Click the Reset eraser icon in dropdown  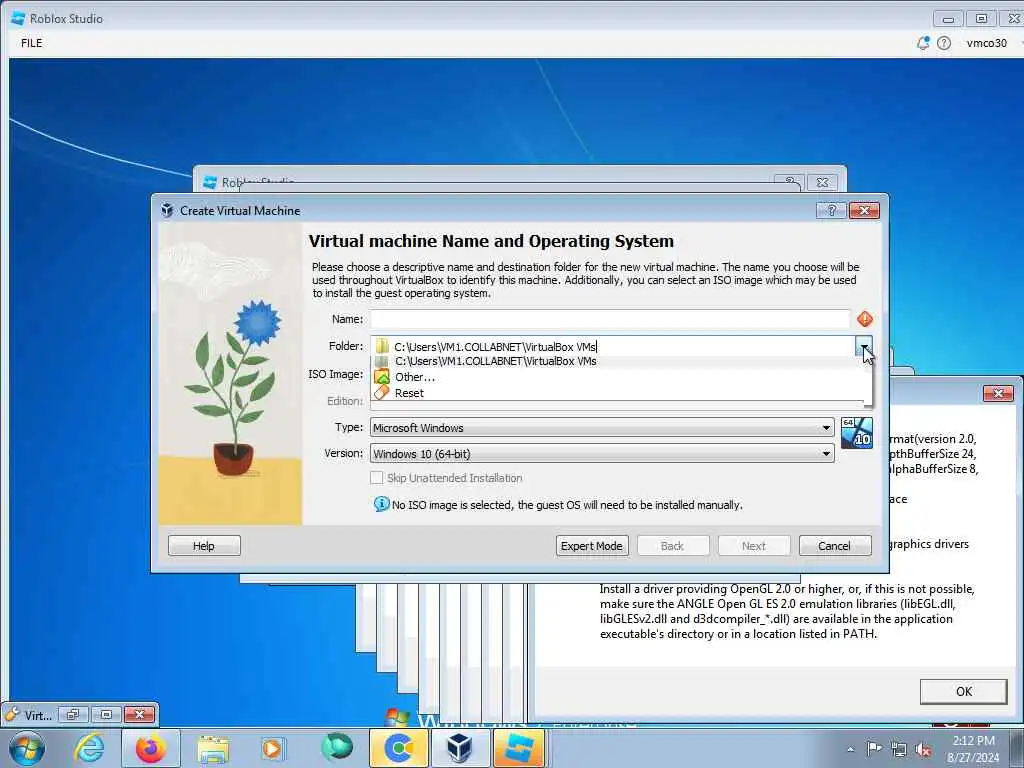click(382, 392)
